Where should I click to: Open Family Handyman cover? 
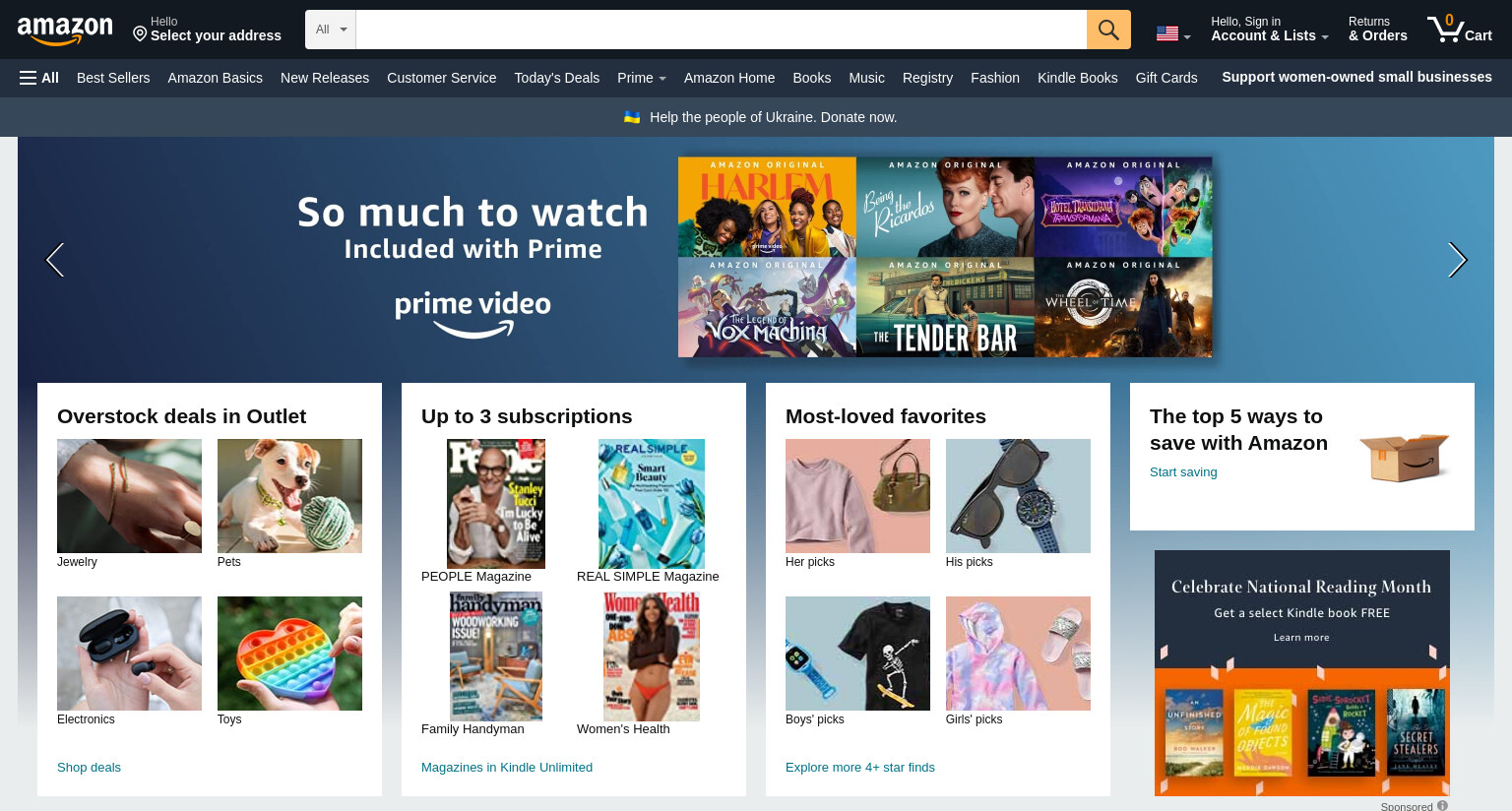tap(496, 656)
